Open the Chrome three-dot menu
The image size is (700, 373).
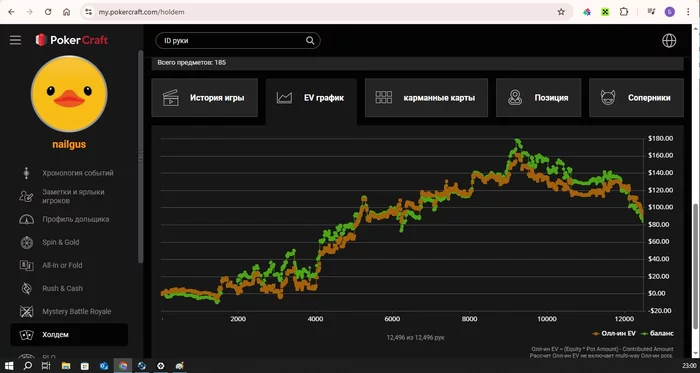pos(688,12)
